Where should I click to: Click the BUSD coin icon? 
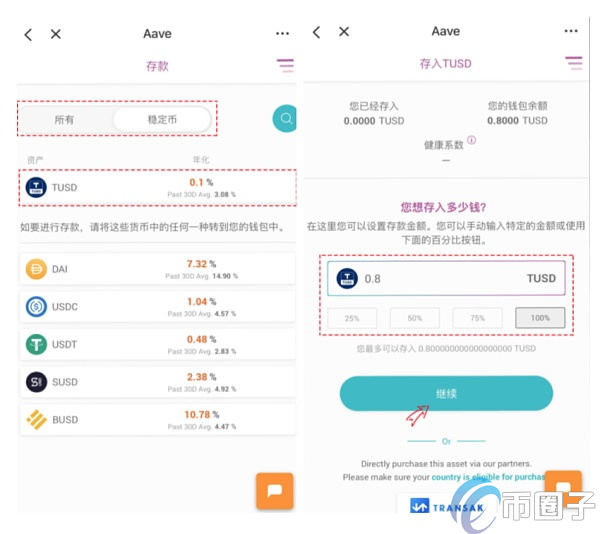tap(36, 420)
